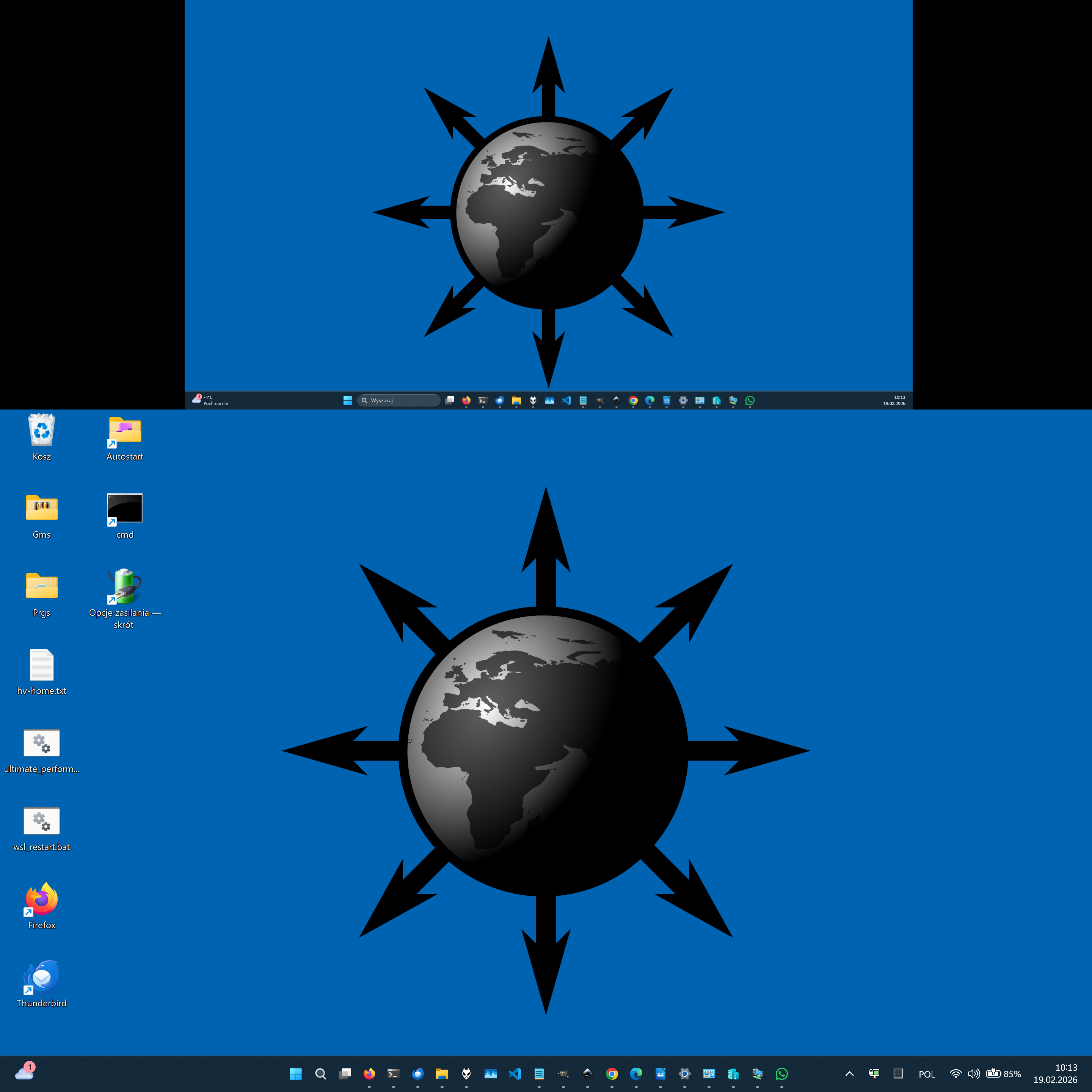Open the Kosz recycle bin icon

[41, 431]
